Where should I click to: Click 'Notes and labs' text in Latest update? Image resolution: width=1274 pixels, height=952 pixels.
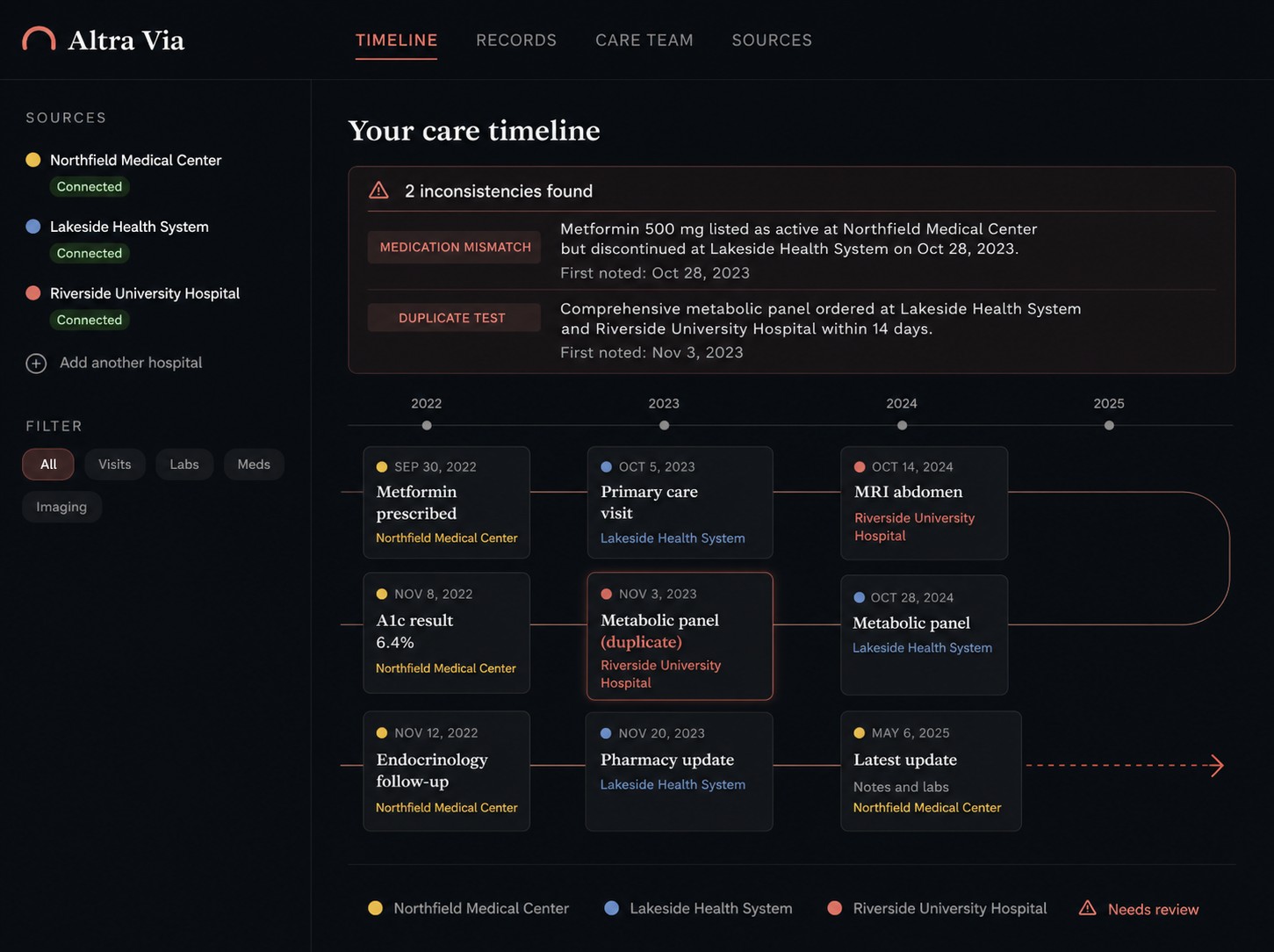901,787
